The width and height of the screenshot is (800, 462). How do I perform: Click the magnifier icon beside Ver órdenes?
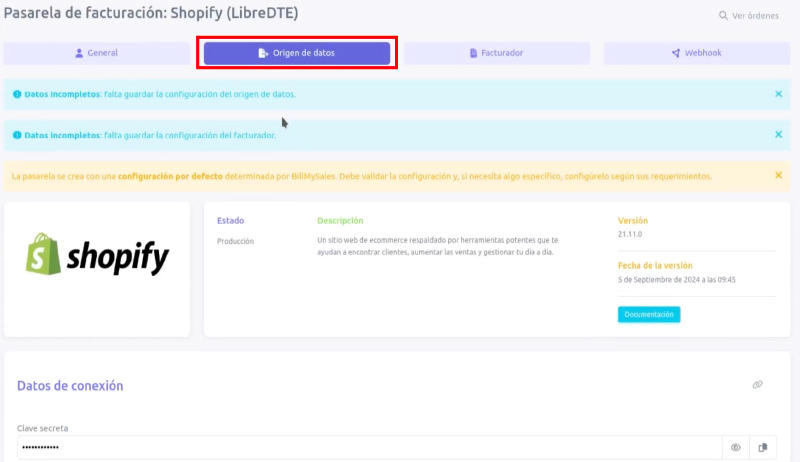click(x=723, y=16)
